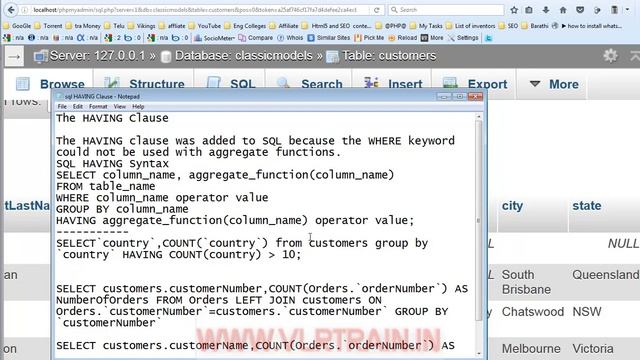Open the site identity info icon

[x=25, y=10]
